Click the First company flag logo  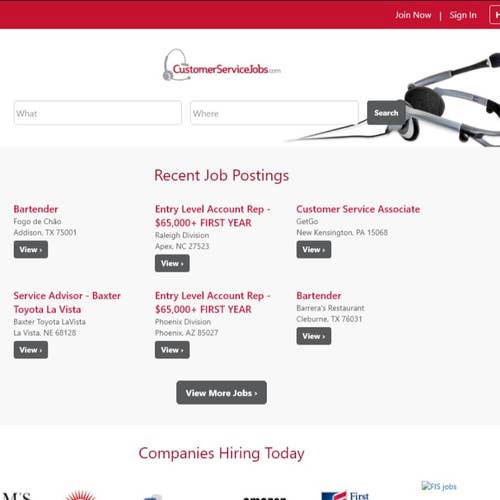(345, 496)
